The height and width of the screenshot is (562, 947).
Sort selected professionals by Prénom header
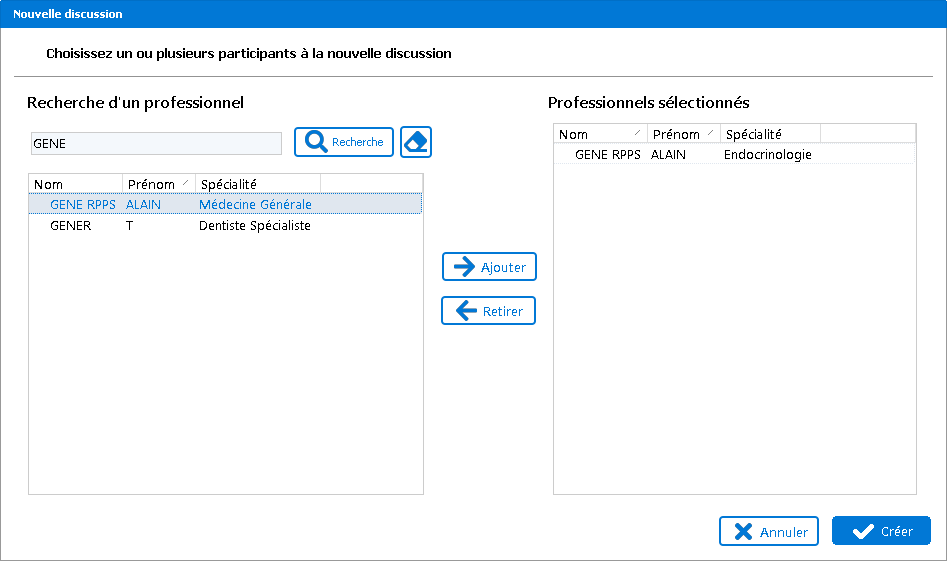682,134
